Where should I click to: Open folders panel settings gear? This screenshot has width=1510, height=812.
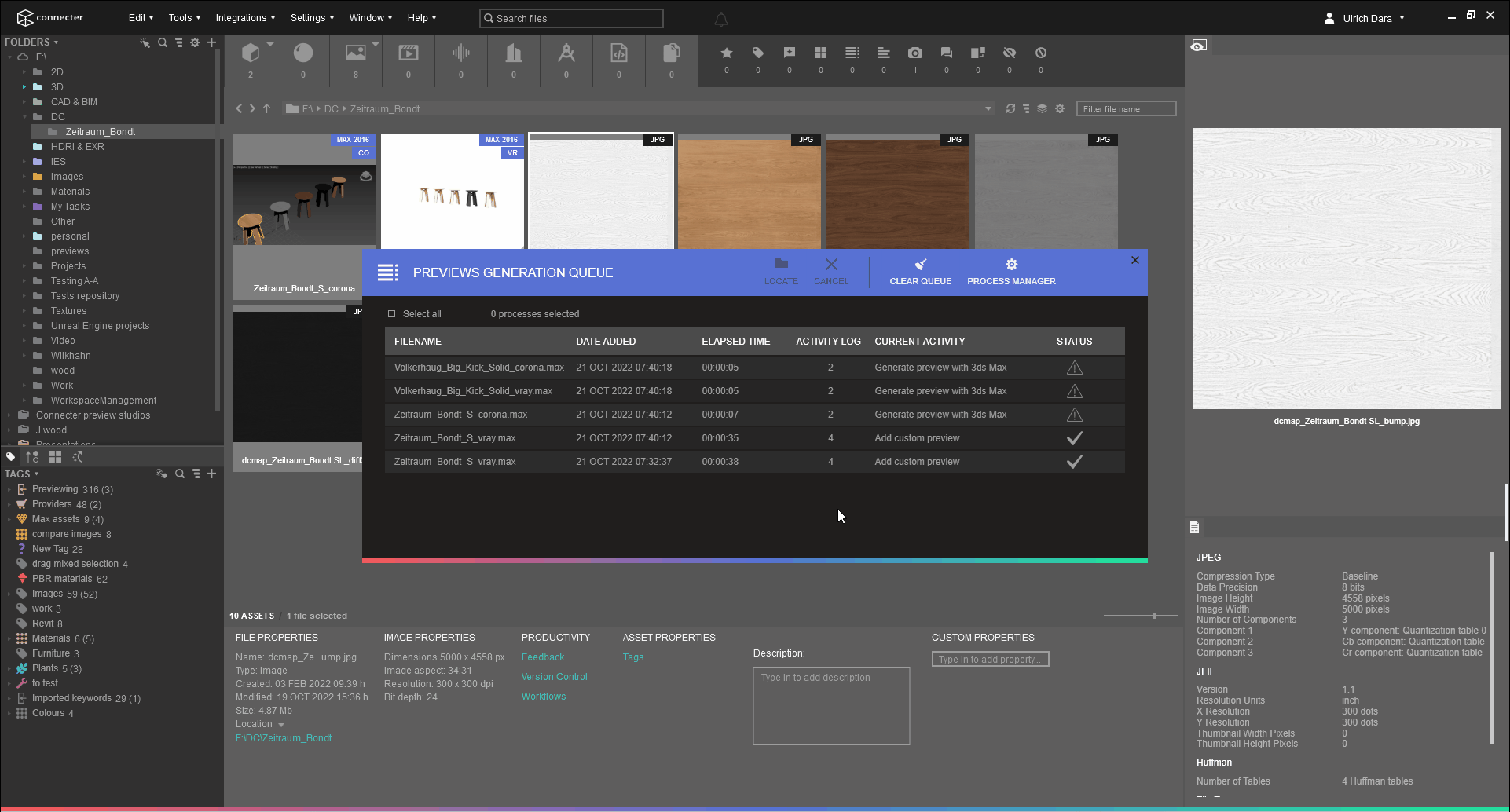click(195, 42)
